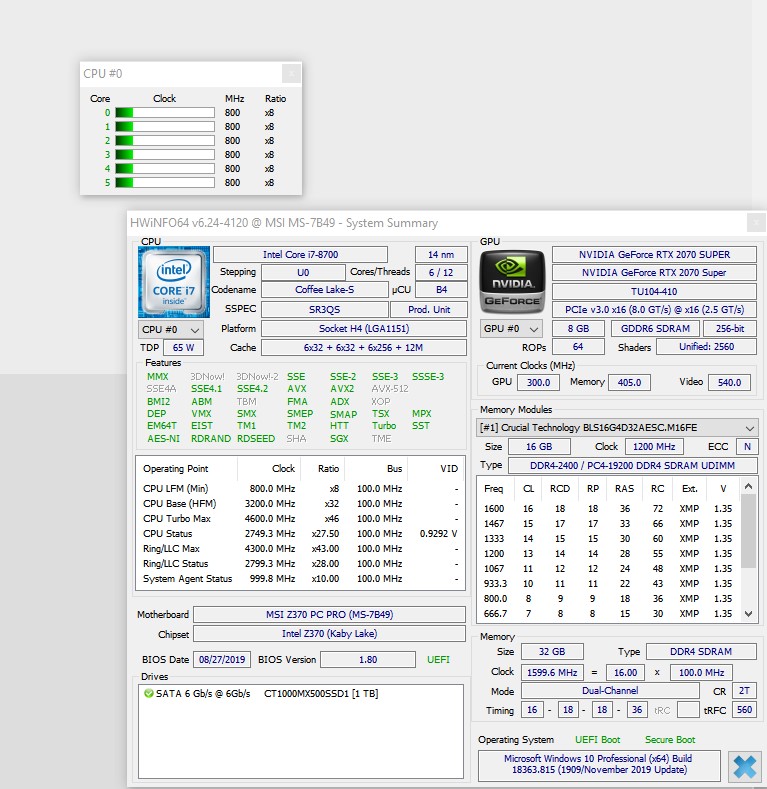767x789 pixels.
Task: Click the UEFI Boot label
Action: coord(597,740)
